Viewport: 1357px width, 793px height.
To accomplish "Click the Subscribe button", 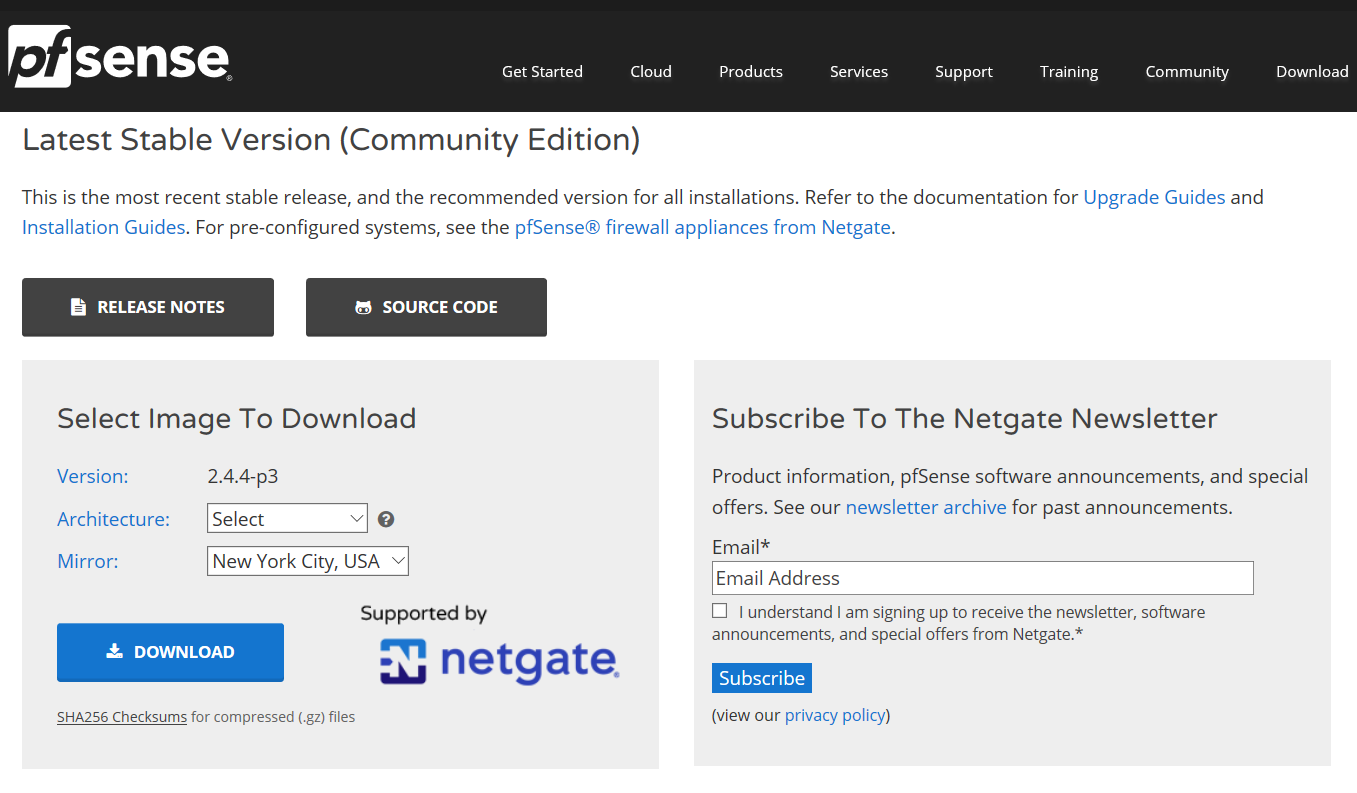I will pos(762,678).
